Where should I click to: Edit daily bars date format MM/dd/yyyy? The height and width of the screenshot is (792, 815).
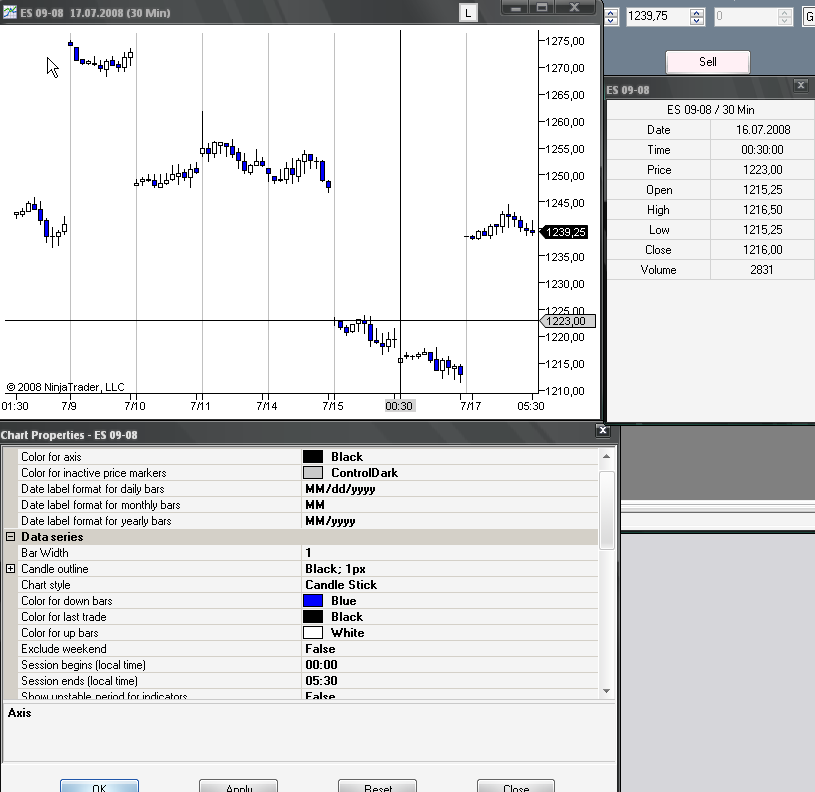point(450,489)
